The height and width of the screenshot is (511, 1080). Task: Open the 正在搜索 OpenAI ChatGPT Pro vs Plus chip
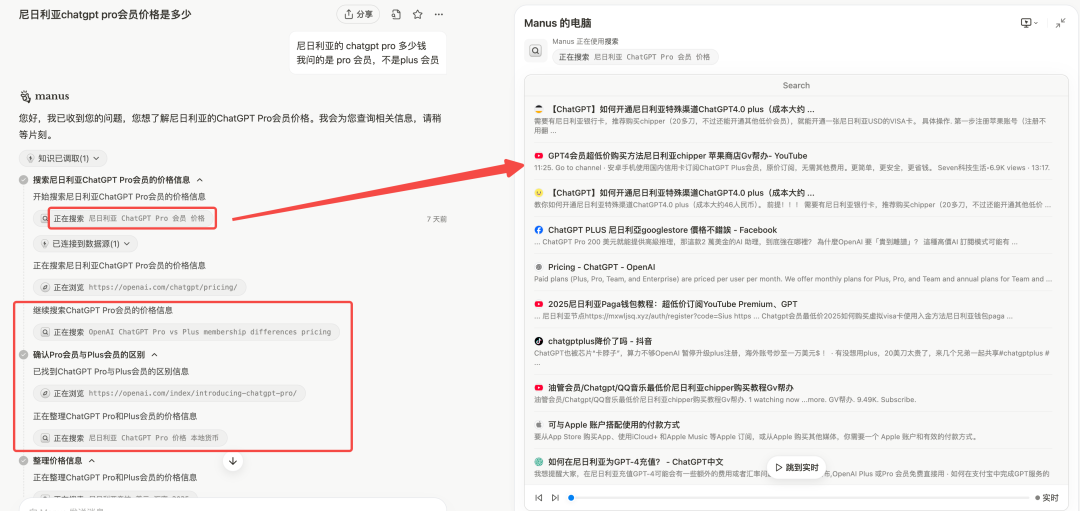[186, 332]
